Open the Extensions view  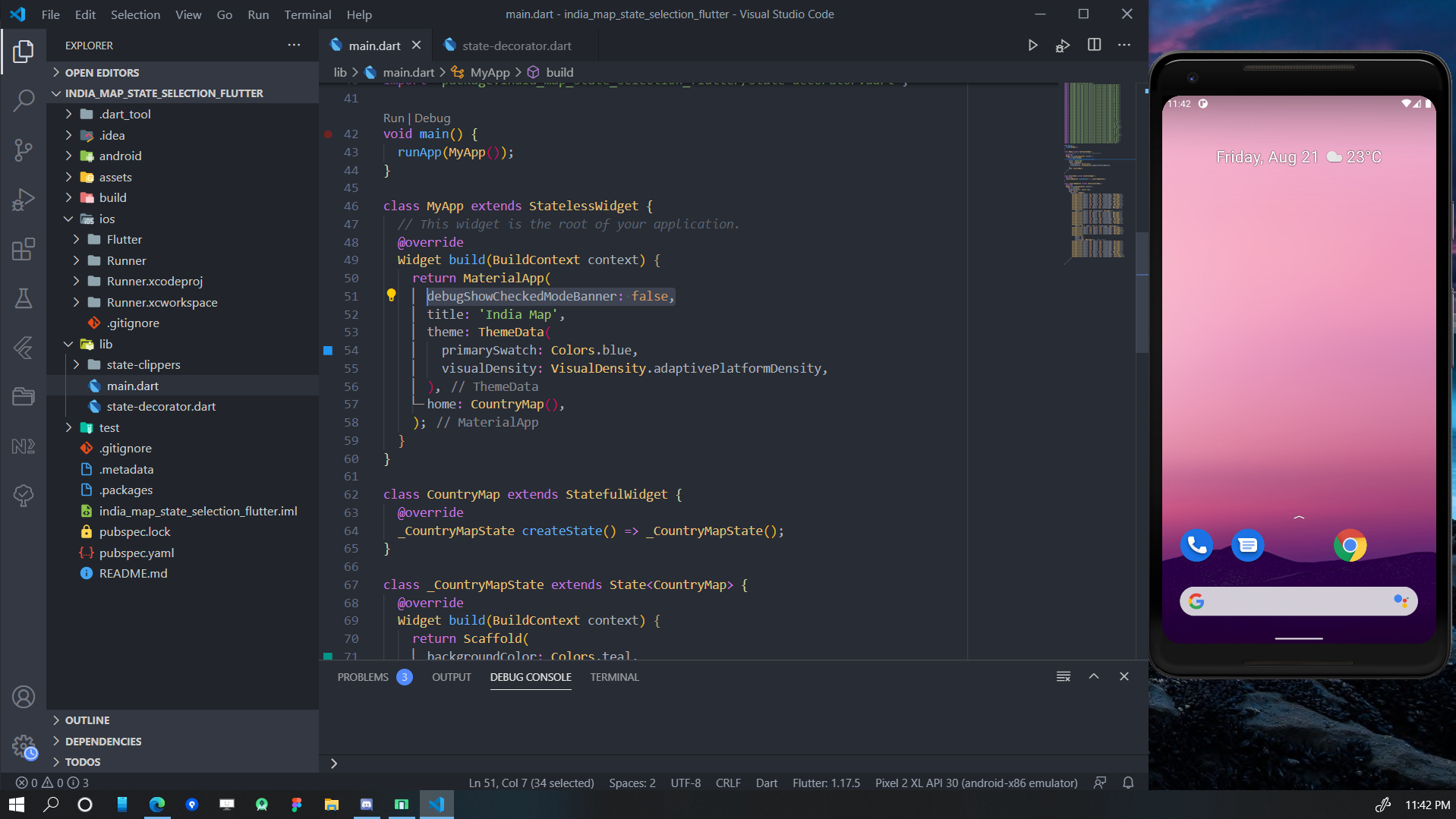pyautogui.click(x=24, y=248)
